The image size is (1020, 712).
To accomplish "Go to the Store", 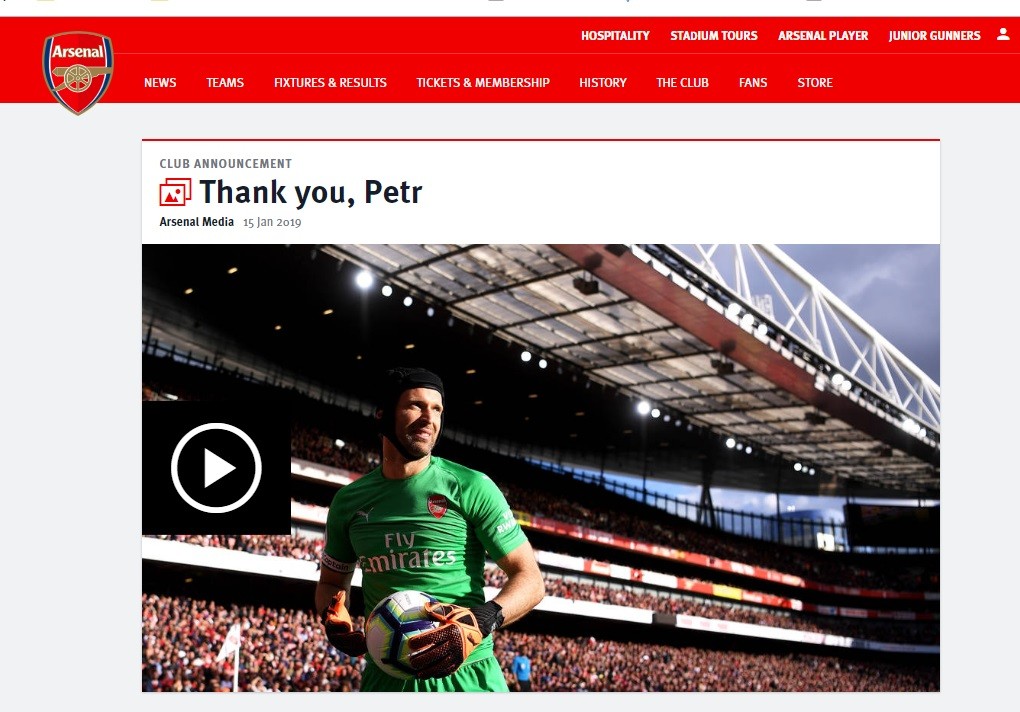I will pos(815,83).
